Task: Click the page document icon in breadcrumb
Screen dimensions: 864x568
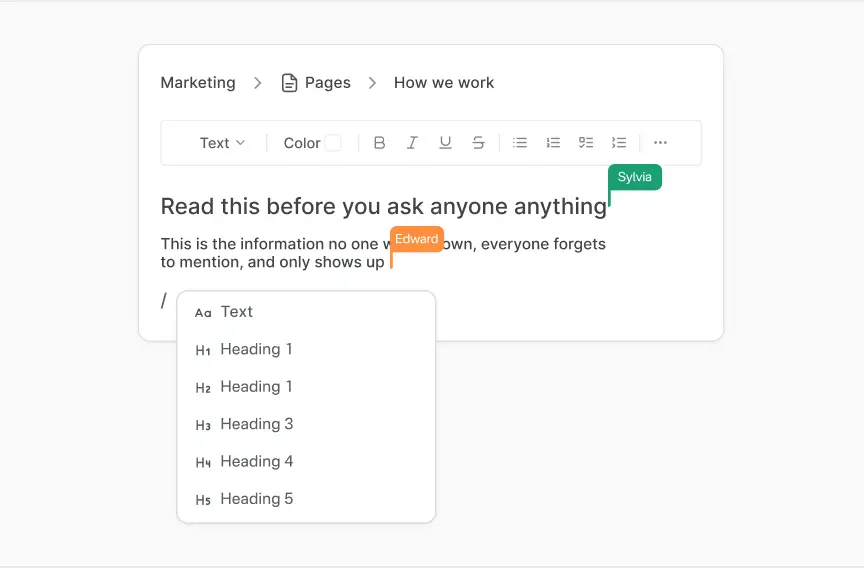Action: coord(290,83)
